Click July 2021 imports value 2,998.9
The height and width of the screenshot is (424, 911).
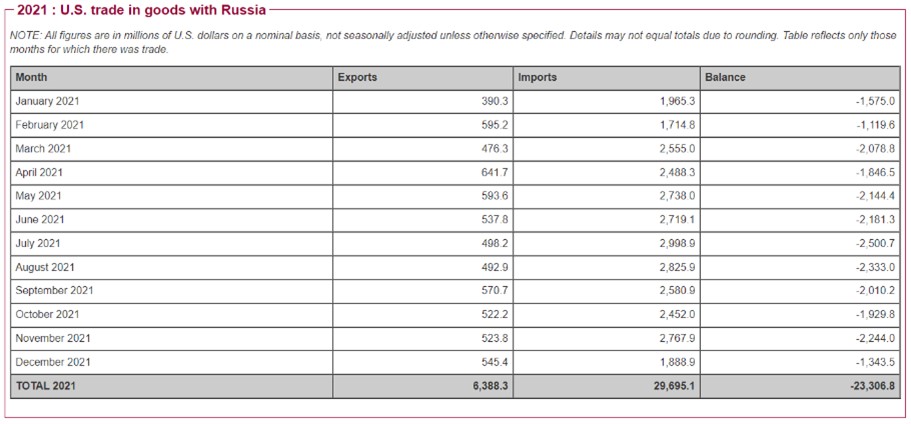click(x=677, y=243)
